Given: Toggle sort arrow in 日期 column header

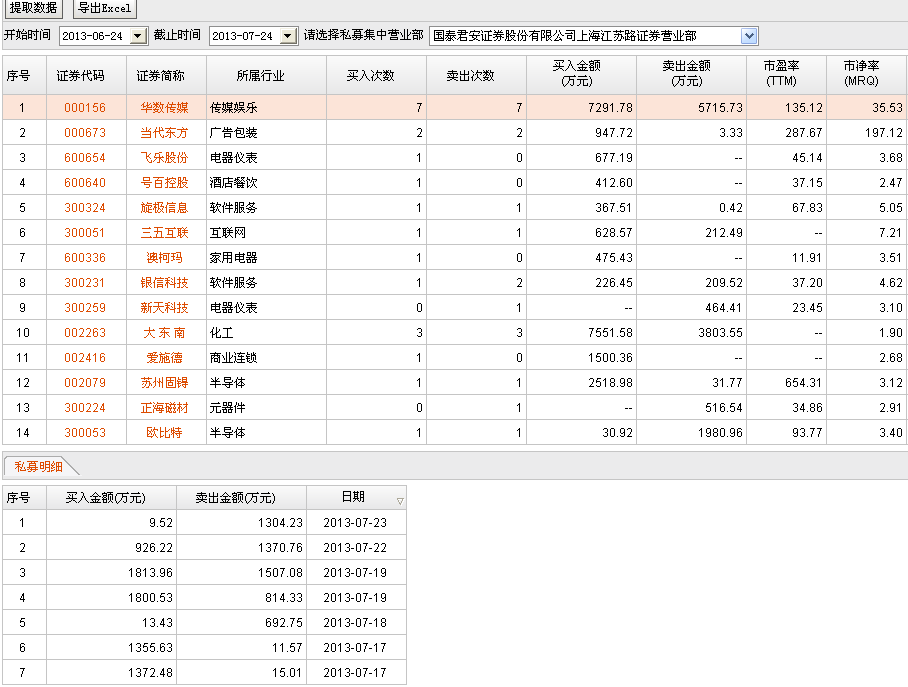Looking at the screenshot, I should (400, 501).
